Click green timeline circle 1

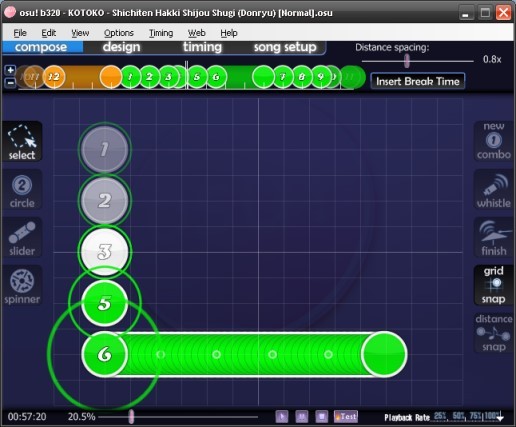click(130, 77)
